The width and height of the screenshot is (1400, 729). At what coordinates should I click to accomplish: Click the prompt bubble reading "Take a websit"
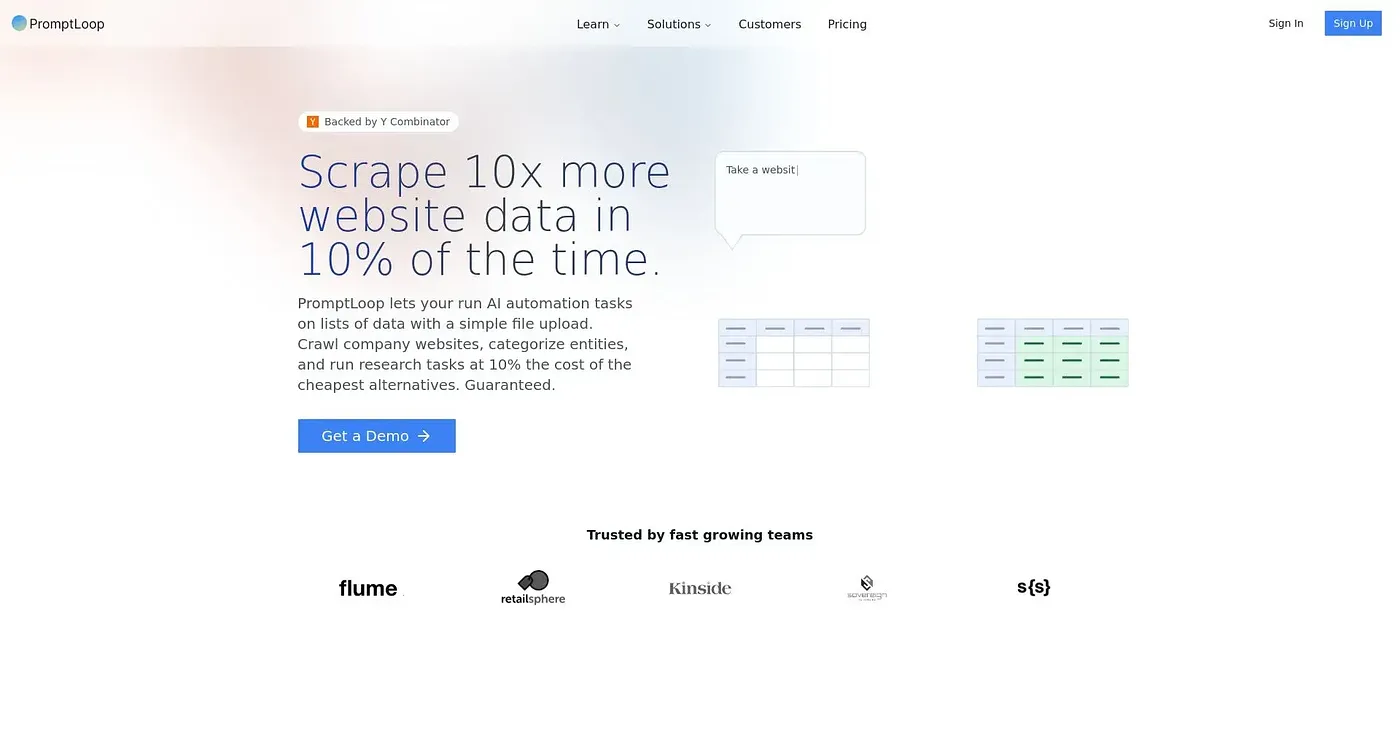click(790, 199)
